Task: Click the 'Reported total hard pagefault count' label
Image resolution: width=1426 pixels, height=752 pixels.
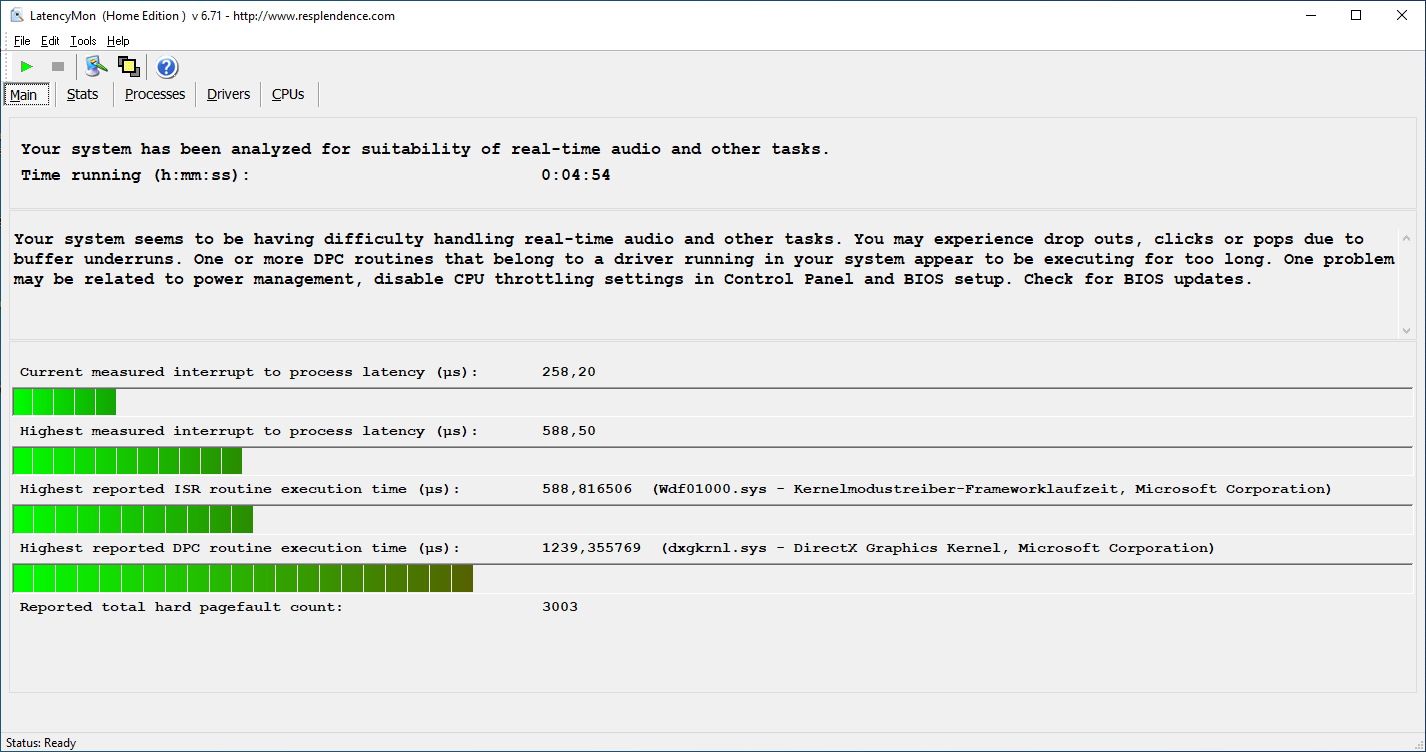Action: pos(181,607)
